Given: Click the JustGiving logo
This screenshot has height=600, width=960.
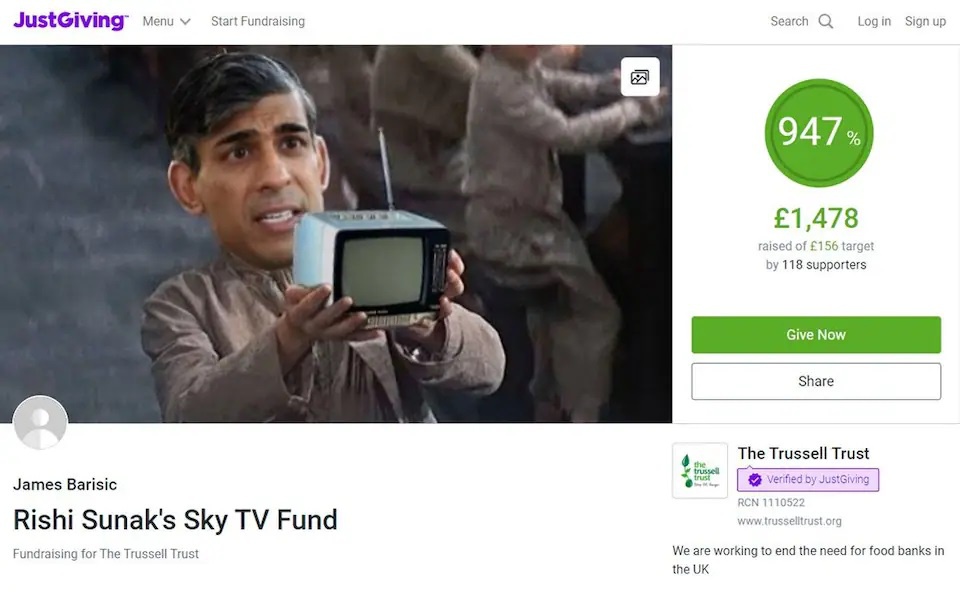Looking at the screenshot, I should pos(70,21).
